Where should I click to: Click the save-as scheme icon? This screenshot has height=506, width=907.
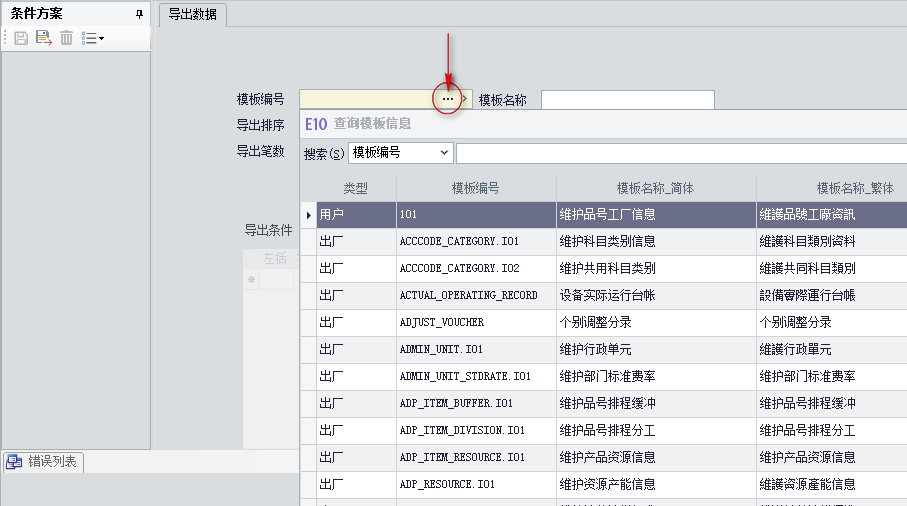[x=44, y=38]
